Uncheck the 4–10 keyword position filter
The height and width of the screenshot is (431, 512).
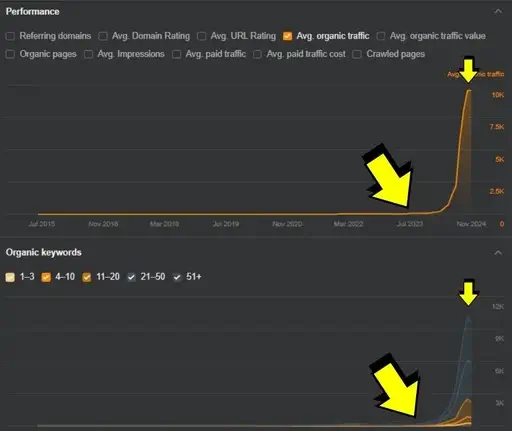pyautogui.click(x=46, y=277)
